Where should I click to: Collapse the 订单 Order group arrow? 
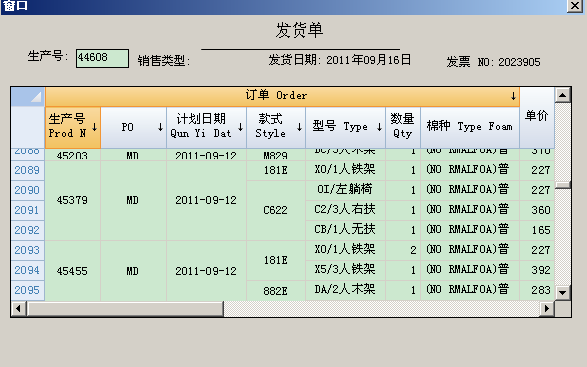coord(513,96)
